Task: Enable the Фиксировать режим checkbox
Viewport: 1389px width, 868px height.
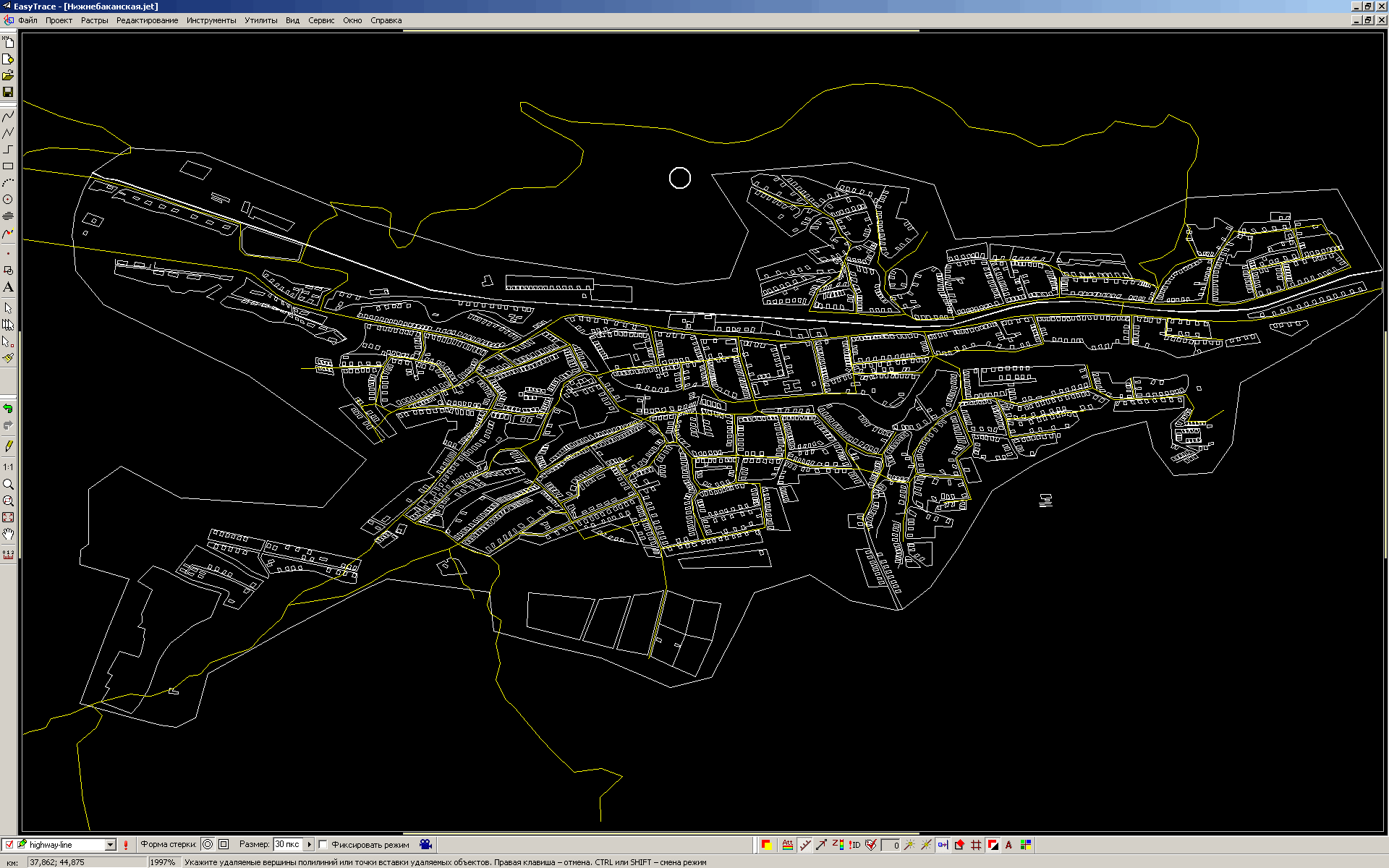Action: [323, 844]
